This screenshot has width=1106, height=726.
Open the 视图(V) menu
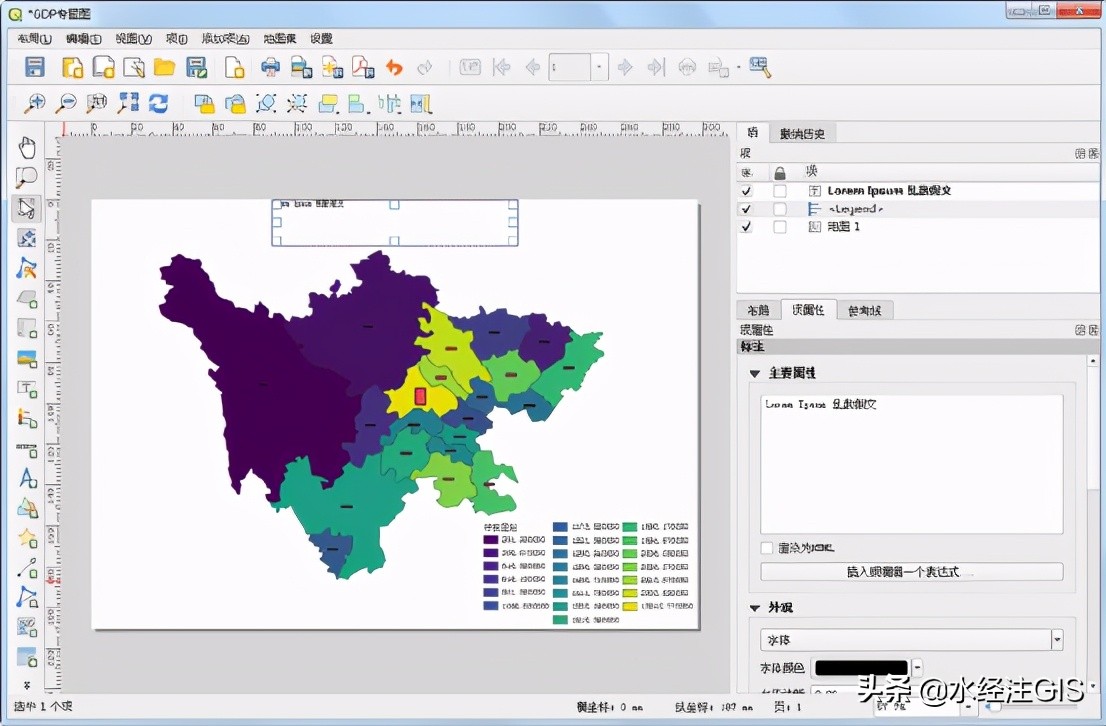pos(133,39)
